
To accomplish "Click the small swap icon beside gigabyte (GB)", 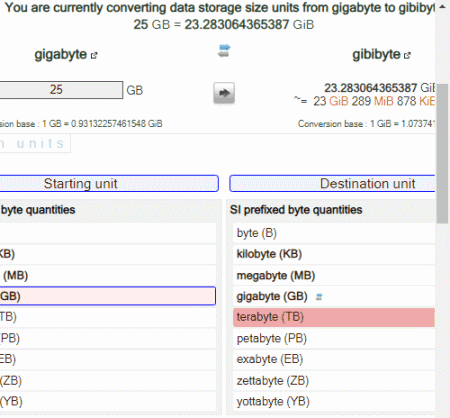I will [x=319, y=296].
